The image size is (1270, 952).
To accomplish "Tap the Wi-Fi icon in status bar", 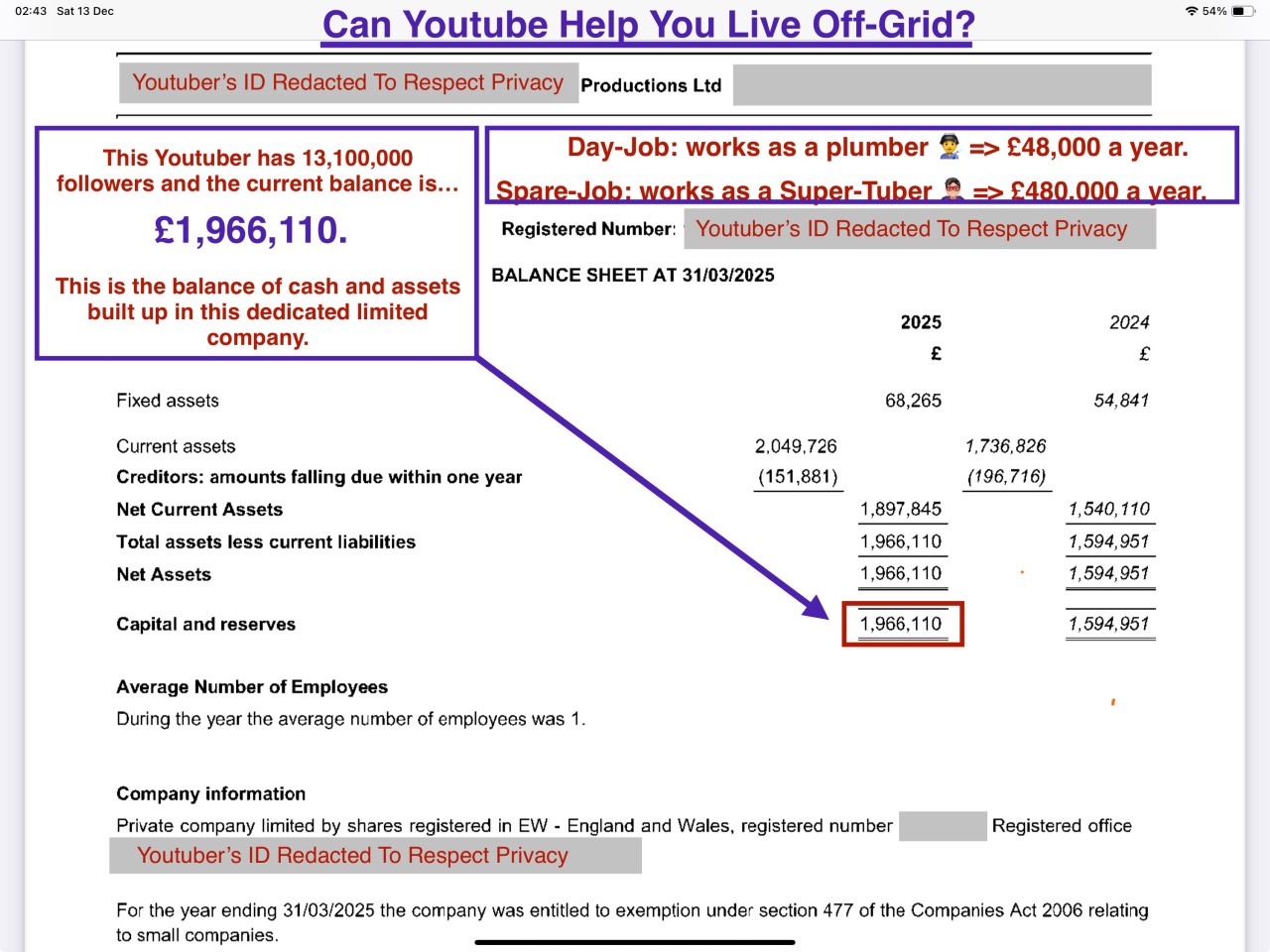I will pyautogui.click(x=1191, y=11).
